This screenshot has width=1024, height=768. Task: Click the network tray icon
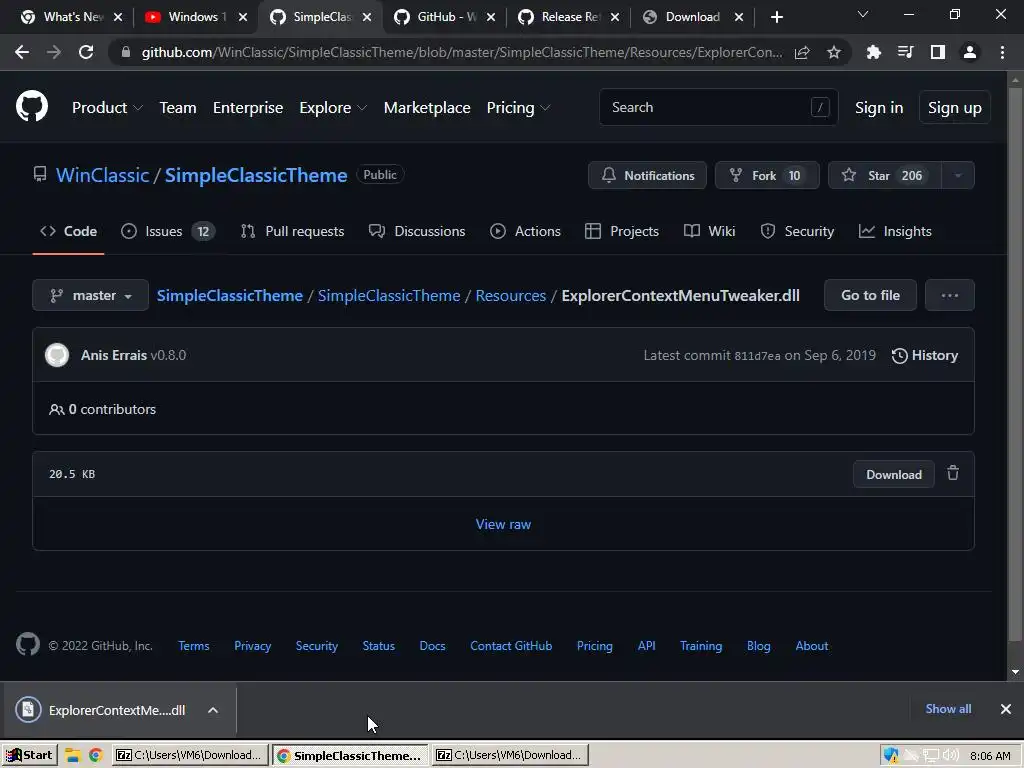pyautogui.click(x=931, y=756)
